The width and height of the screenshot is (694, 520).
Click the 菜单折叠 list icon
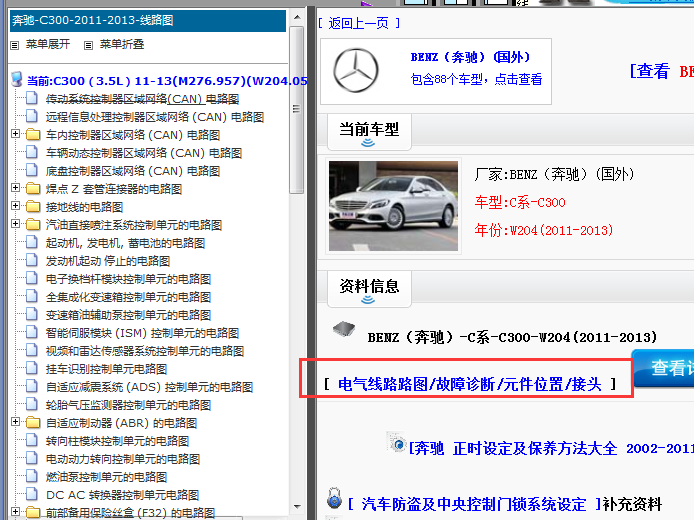coord(87,45)
